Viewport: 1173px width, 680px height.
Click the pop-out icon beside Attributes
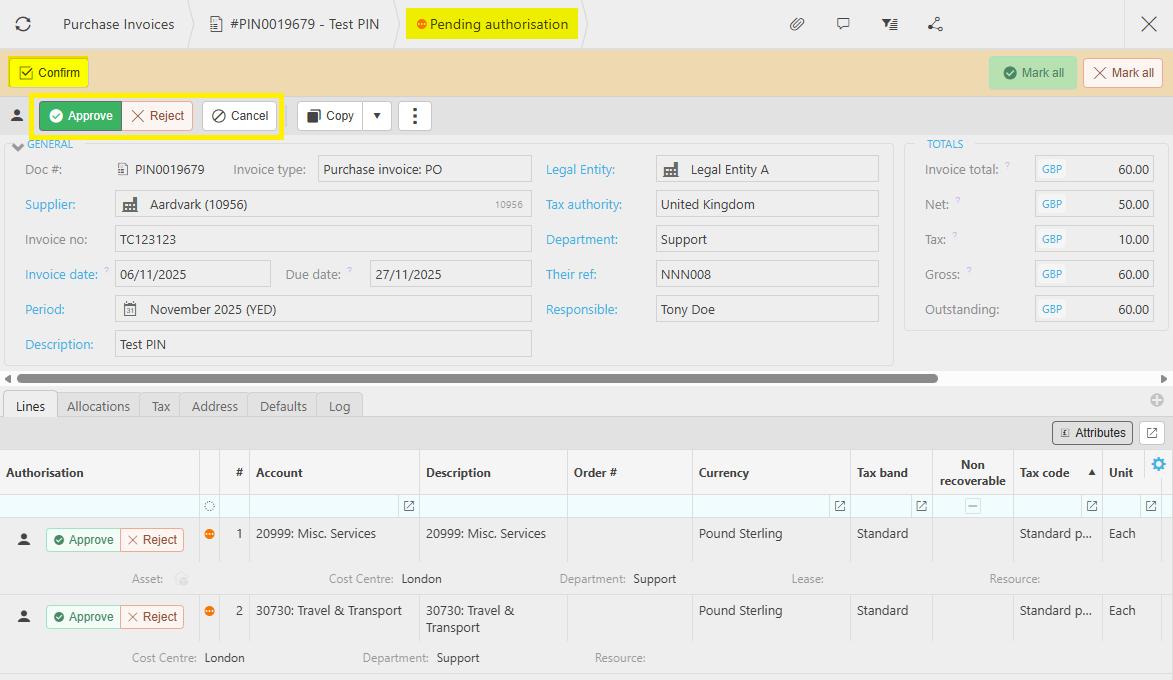tap(1152, 433)
